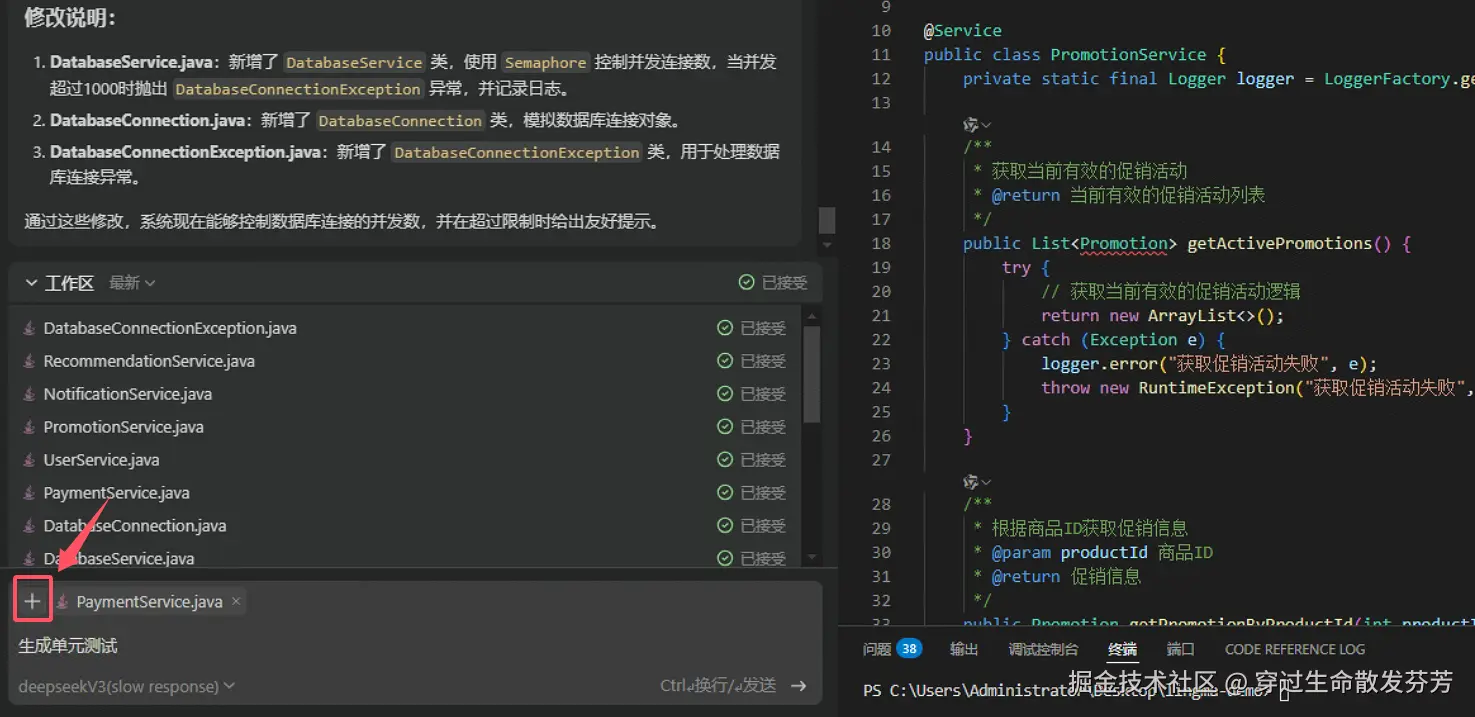This screenshot has width=1475, height=717.
Task: Open the CODE REFERENCE LOG tab
Action: (1294, 649)
